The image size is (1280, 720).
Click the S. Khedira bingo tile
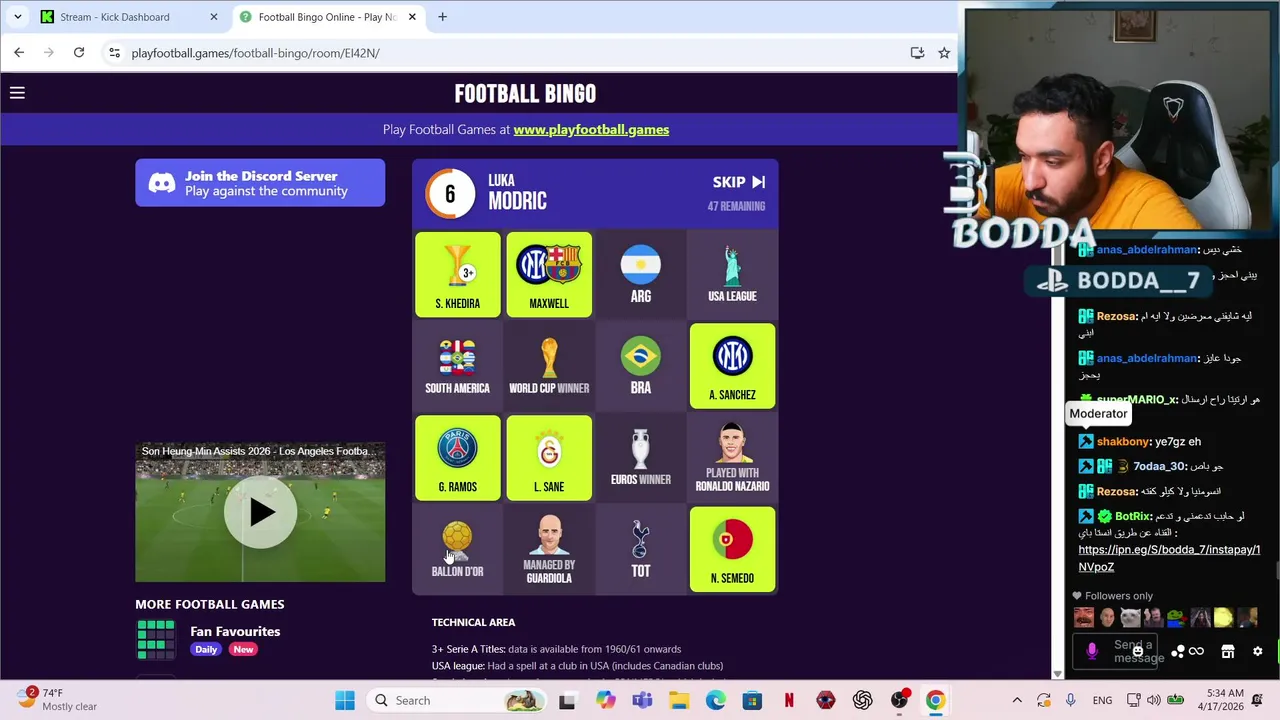click(457, 275)
